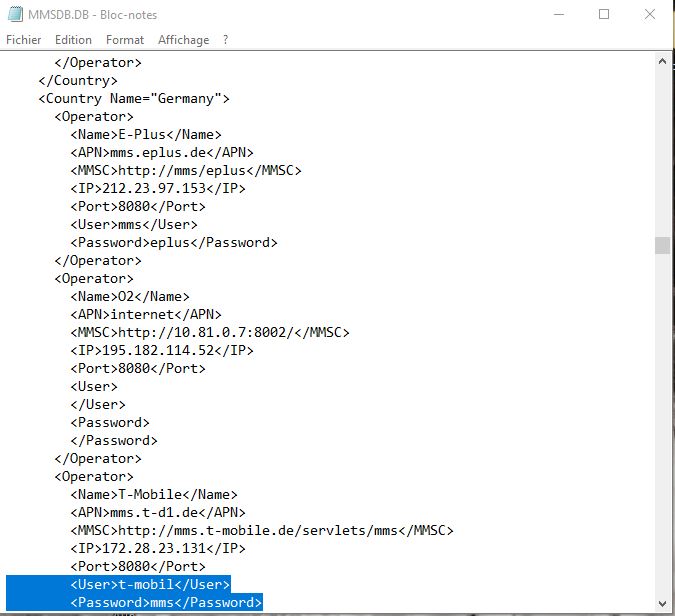Click the line <APN>mms.eplus.de</APN>

click(162, 153)
